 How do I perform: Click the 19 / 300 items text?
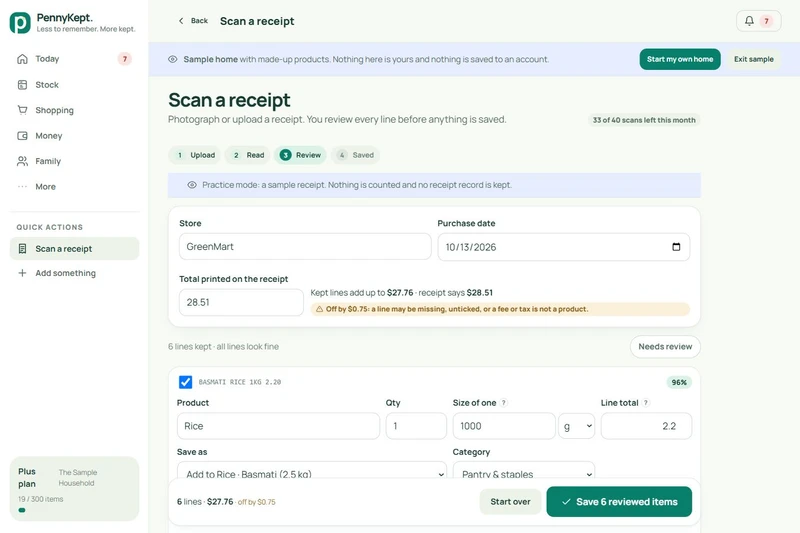[41, 499]
